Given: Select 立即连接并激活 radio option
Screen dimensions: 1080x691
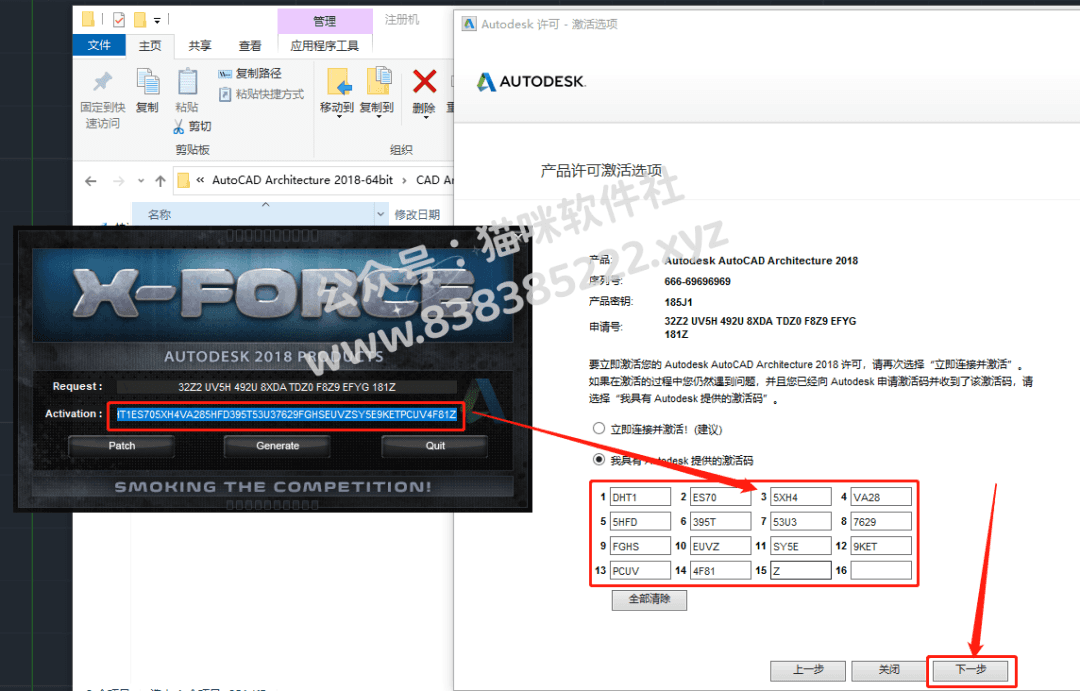Looking at the screenshot, I should 599,429.
